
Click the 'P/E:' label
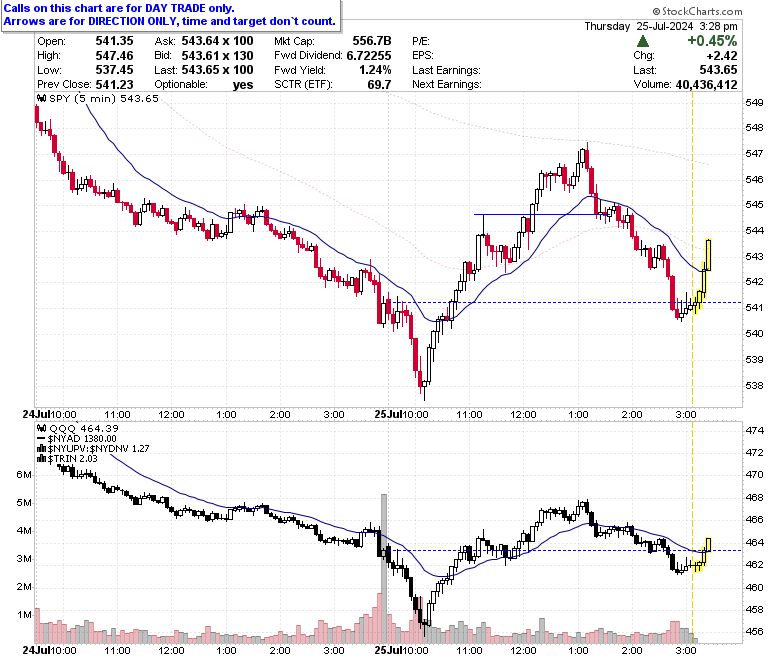point(421,41)
